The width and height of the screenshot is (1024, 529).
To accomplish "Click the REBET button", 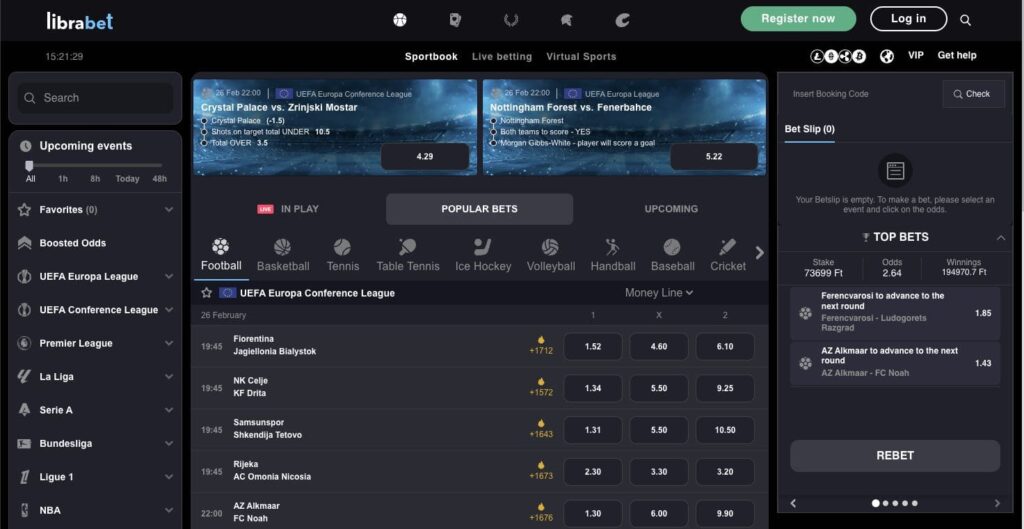I will [x=895, y=455].
